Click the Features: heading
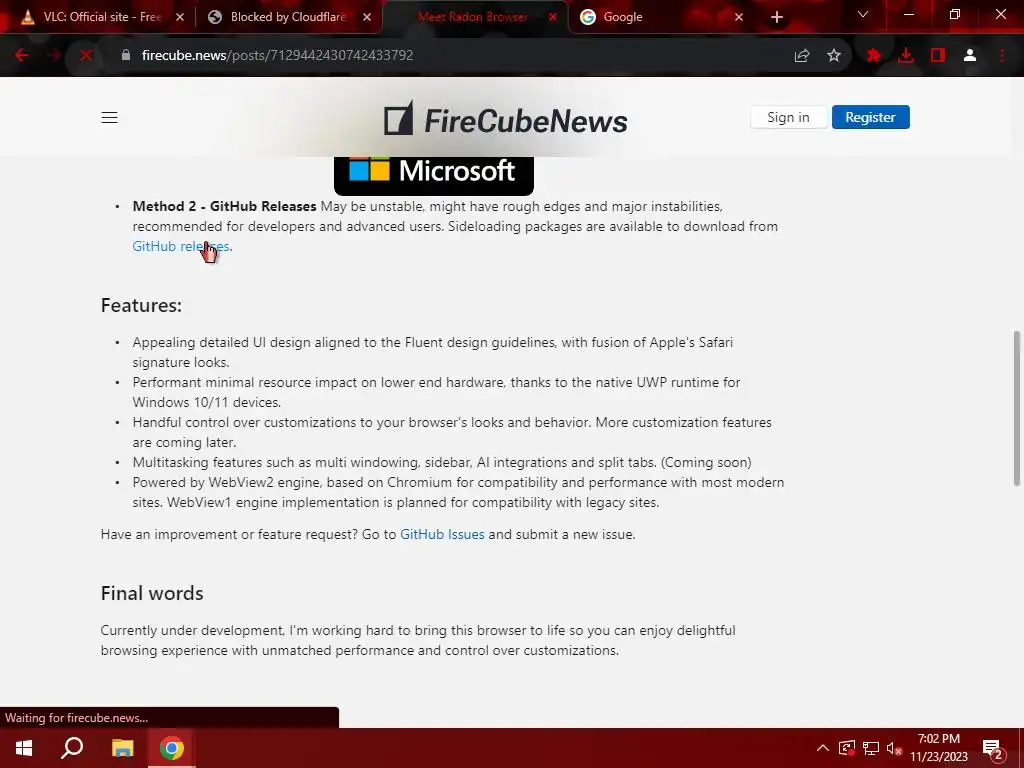The image size is (1024, 768). 141,305
